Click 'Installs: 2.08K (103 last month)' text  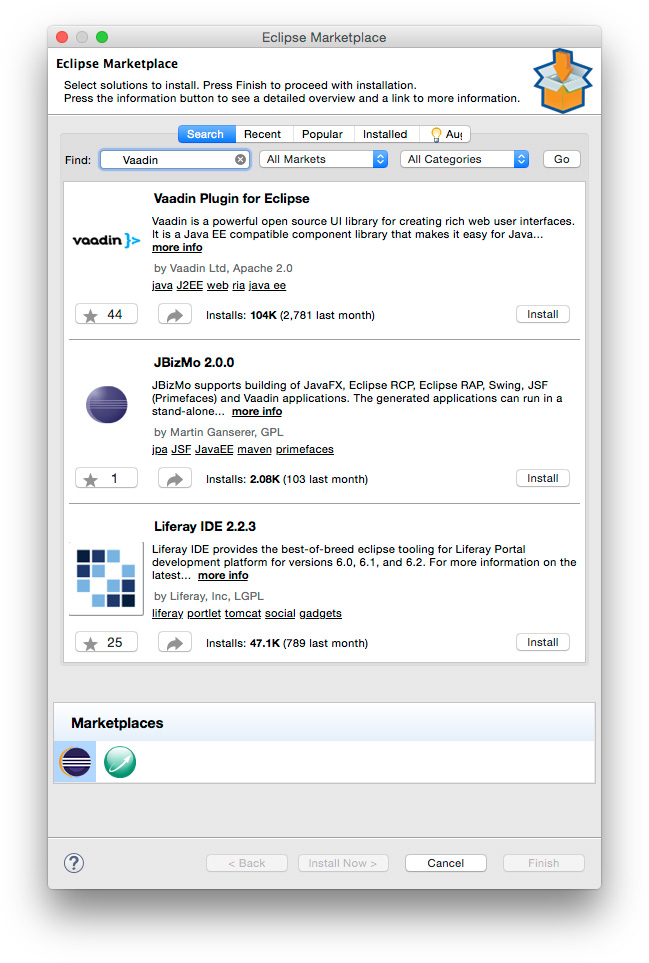[287, 479]
